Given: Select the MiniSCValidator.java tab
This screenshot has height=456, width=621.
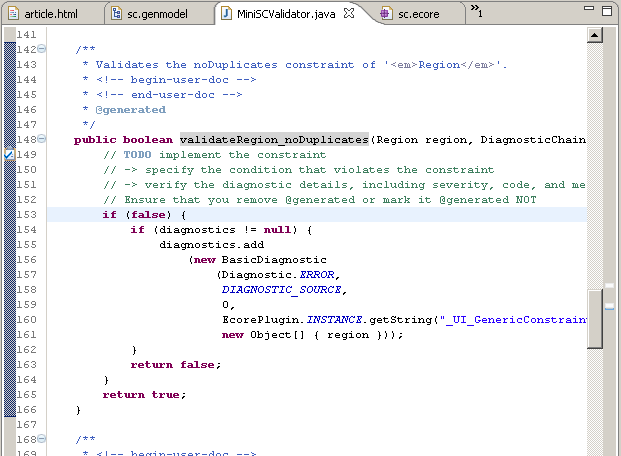Looking at the screenshot, I should 286,14.
